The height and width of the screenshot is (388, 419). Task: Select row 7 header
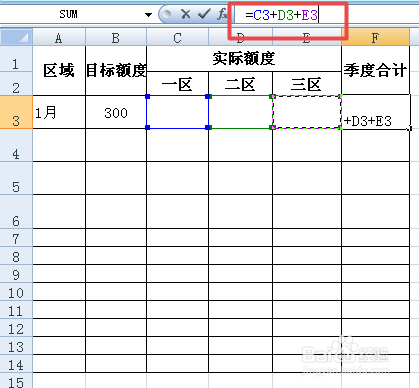pyautogui.click(x=16, y=238)
